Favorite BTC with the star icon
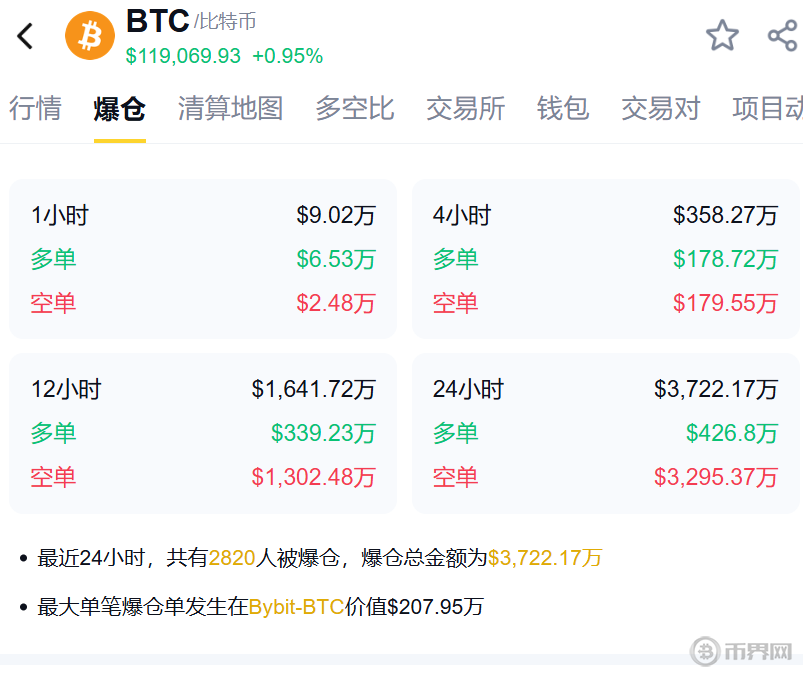 point(722,36)
